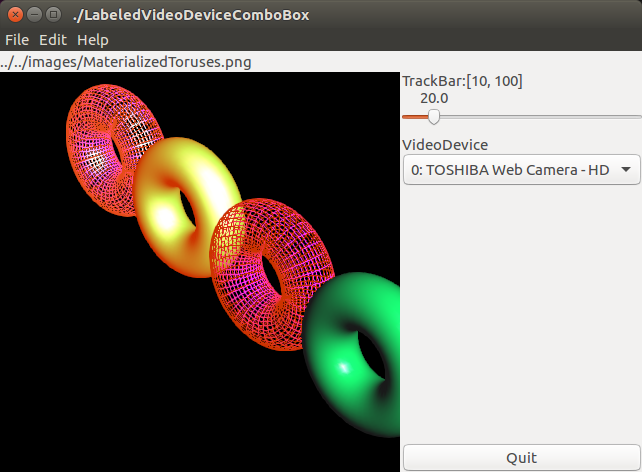Click the 20.0 trackbar value text
The width and height of the screenshot is (642, 472).
click(434, 98)
